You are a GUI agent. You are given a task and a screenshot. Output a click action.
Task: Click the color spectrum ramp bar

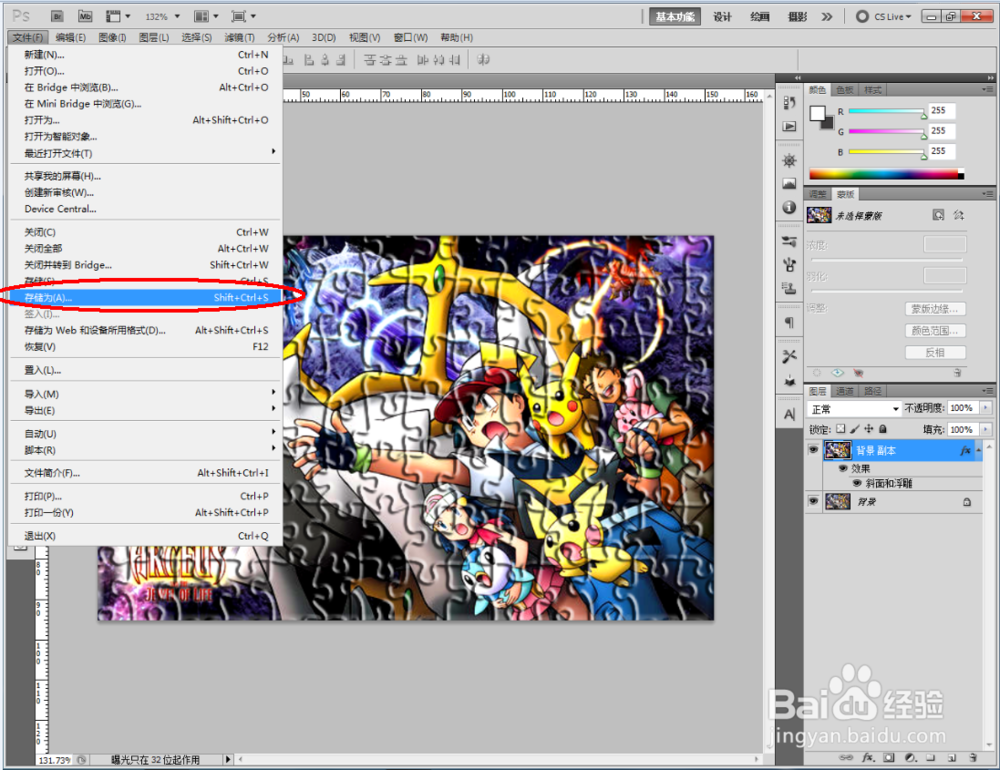coord(886,174)
